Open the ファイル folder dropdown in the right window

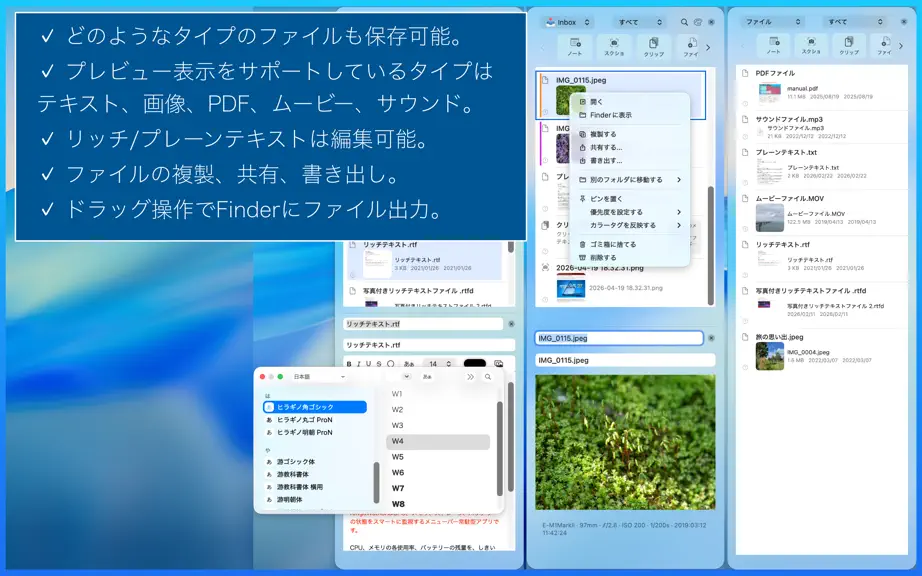click(x=772, y=22)
